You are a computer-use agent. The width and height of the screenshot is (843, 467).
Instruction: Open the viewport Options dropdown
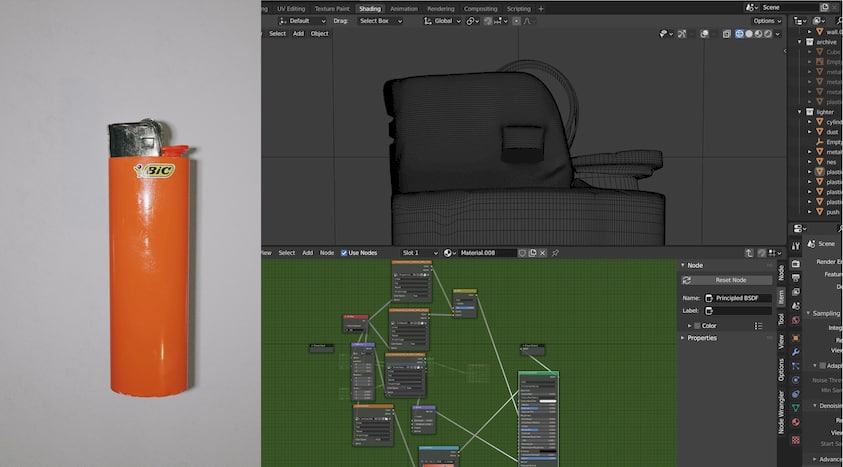coord(767,21)
